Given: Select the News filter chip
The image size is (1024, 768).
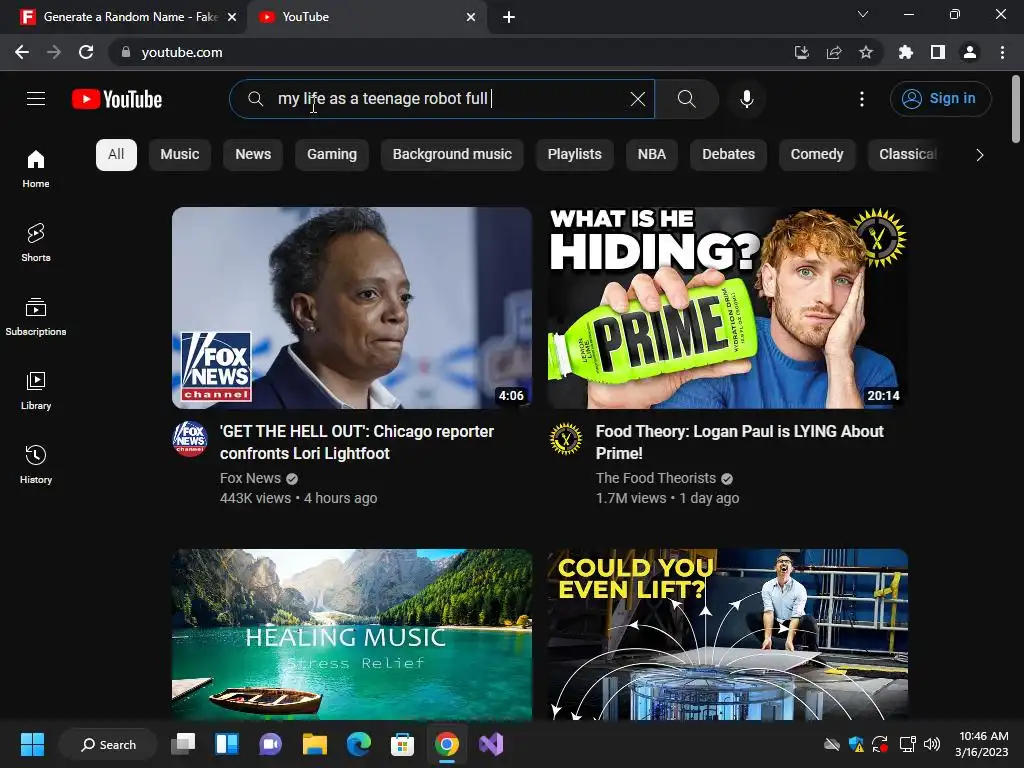Looking at the screenshot, I should [253, 155].
